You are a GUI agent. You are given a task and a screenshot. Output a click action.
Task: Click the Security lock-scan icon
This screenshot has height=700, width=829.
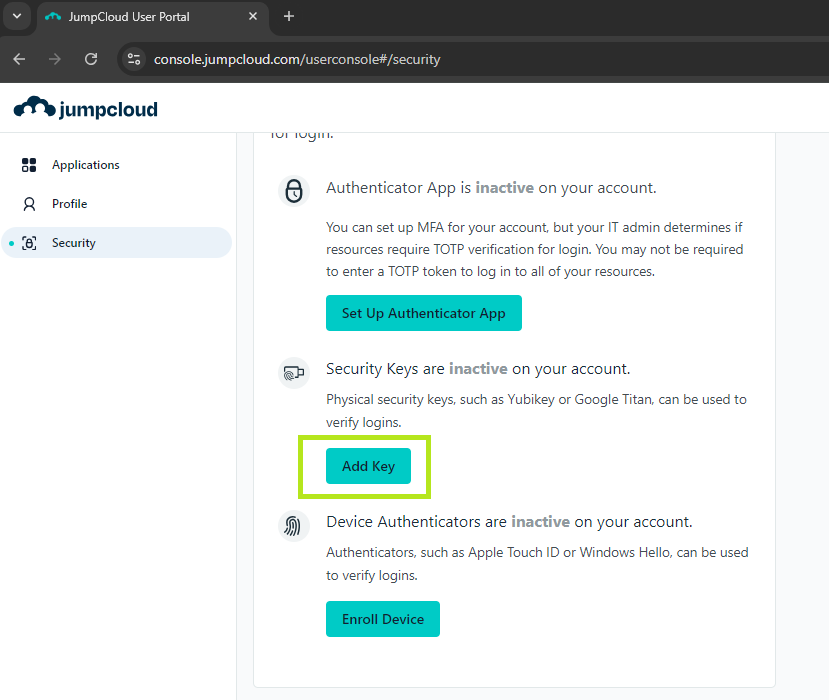29,243
